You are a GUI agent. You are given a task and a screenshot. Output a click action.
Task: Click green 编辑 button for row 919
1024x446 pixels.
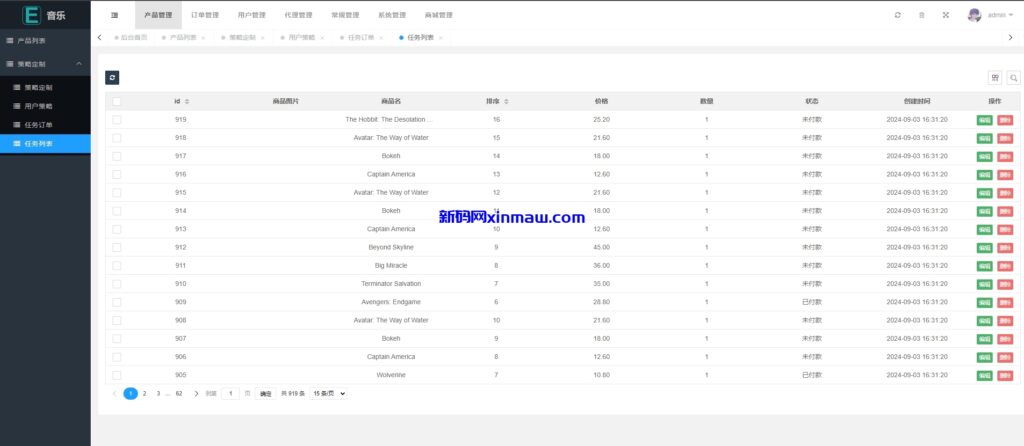pos(984,120)
